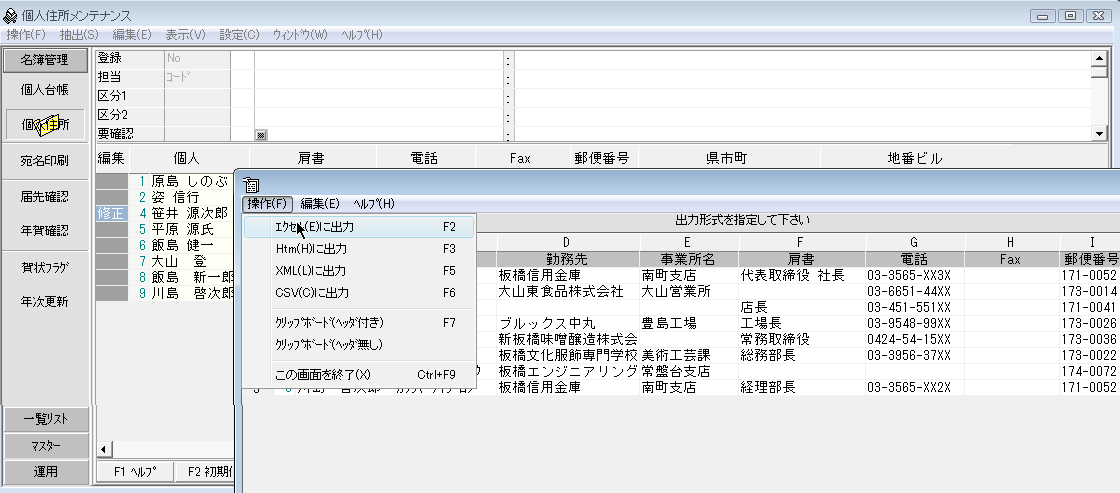Open 年賀確認 in sidebar
1120x493 pixels.
coord(45,231)
